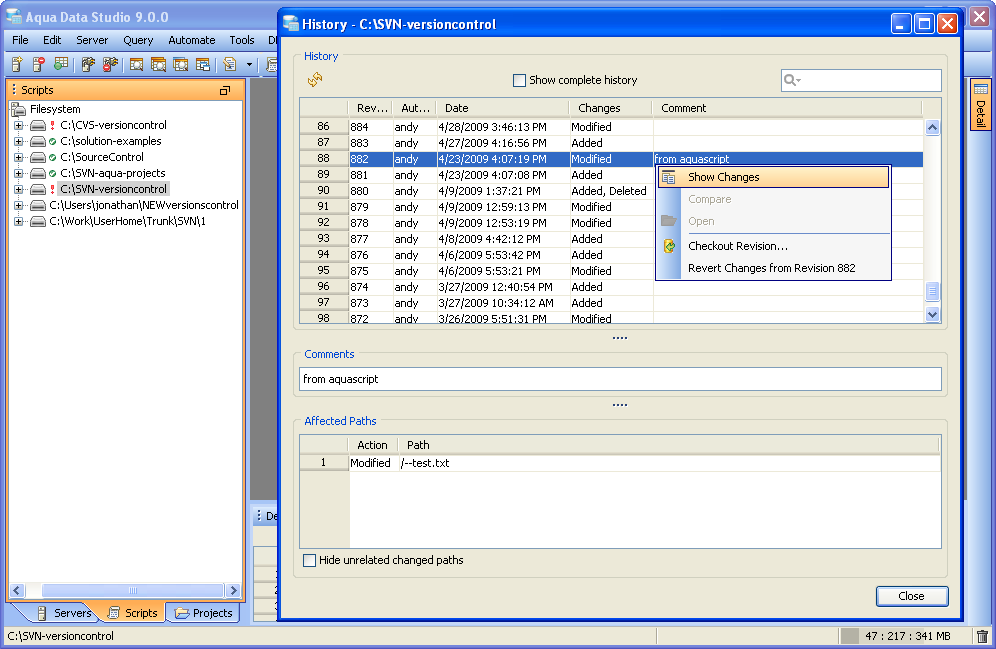
Task: Click the Scripts panel horizontal scrollbar left arrow
Action: tap(17, 591)
